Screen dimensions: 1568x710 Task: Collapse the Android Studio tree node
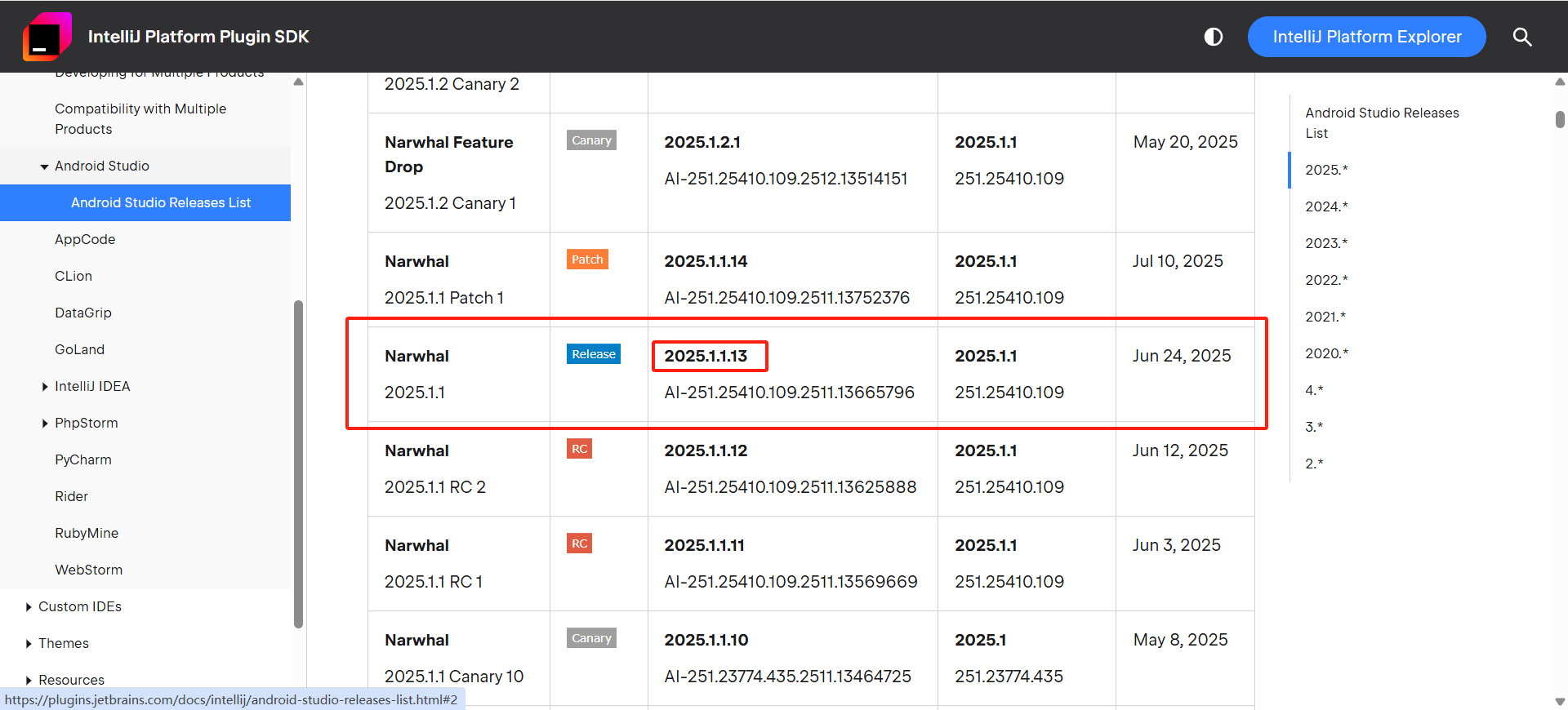point(44,166)
